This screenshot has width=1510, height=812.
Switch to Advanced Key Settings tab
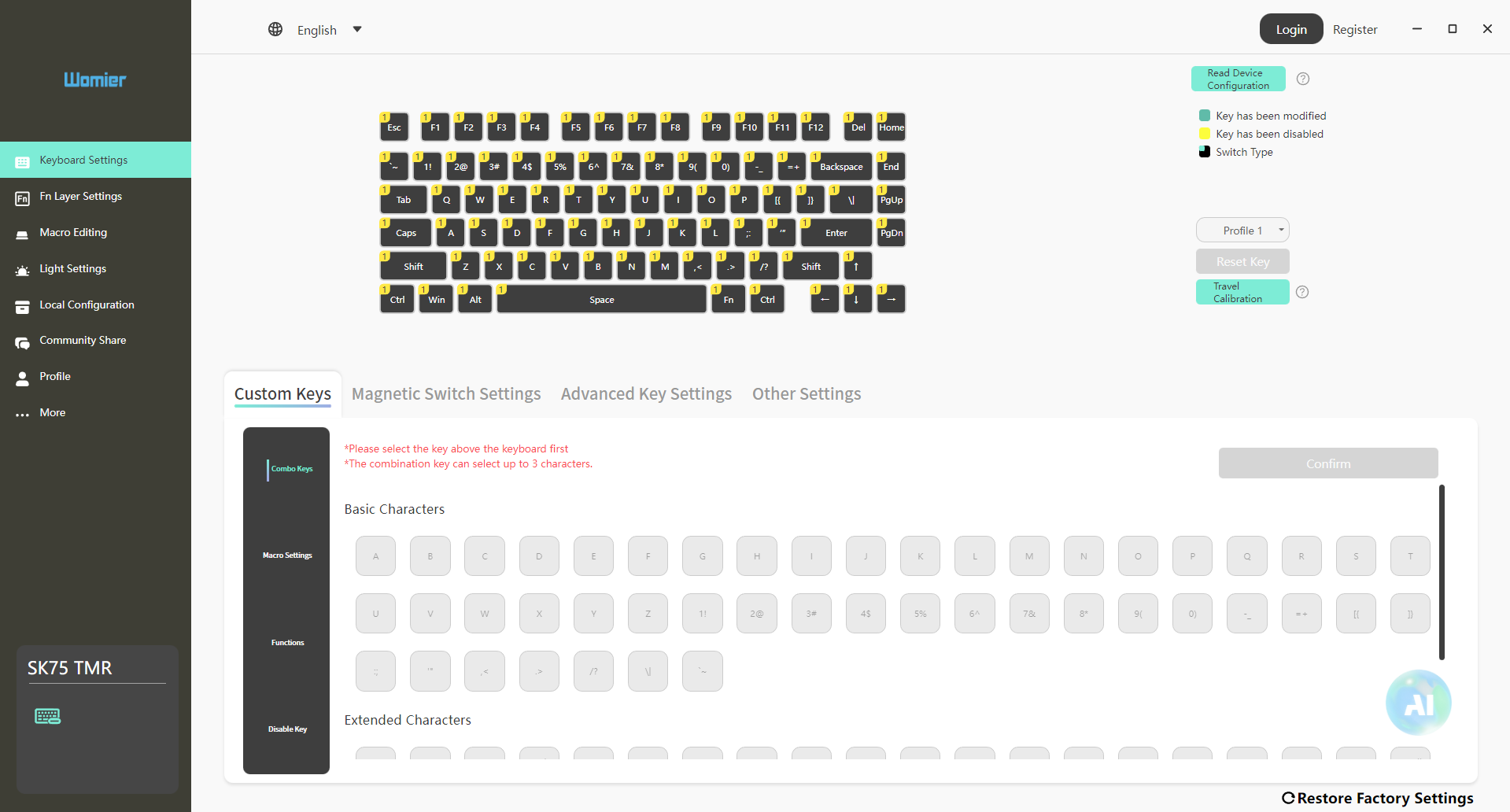tap(646, 394)
